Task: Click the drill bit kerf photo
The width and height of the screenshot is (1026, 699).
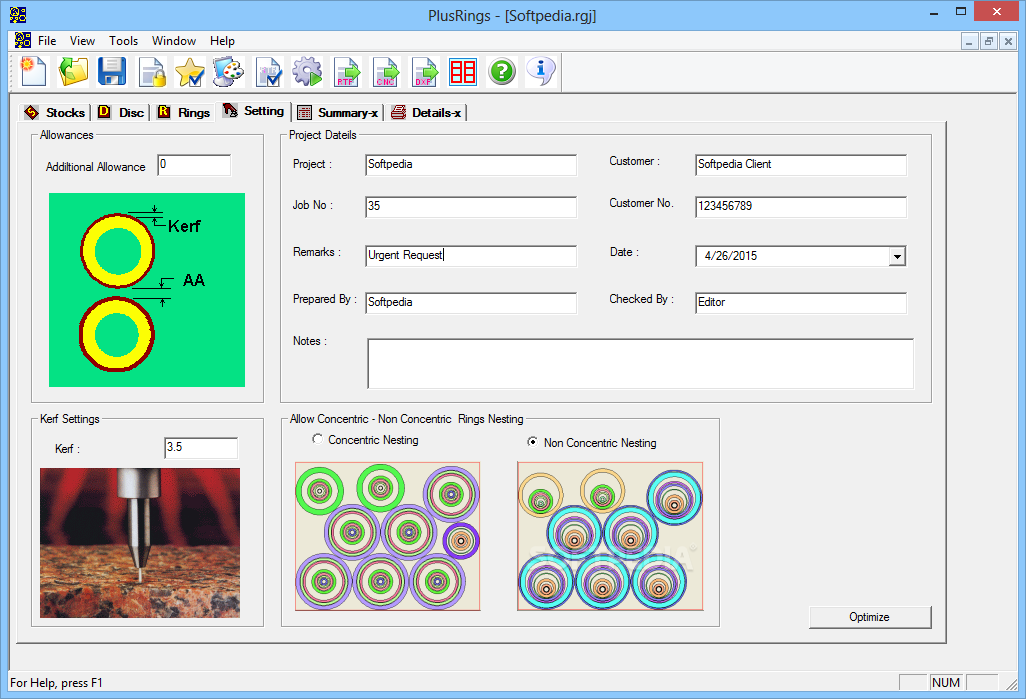Action: [140, 543]
